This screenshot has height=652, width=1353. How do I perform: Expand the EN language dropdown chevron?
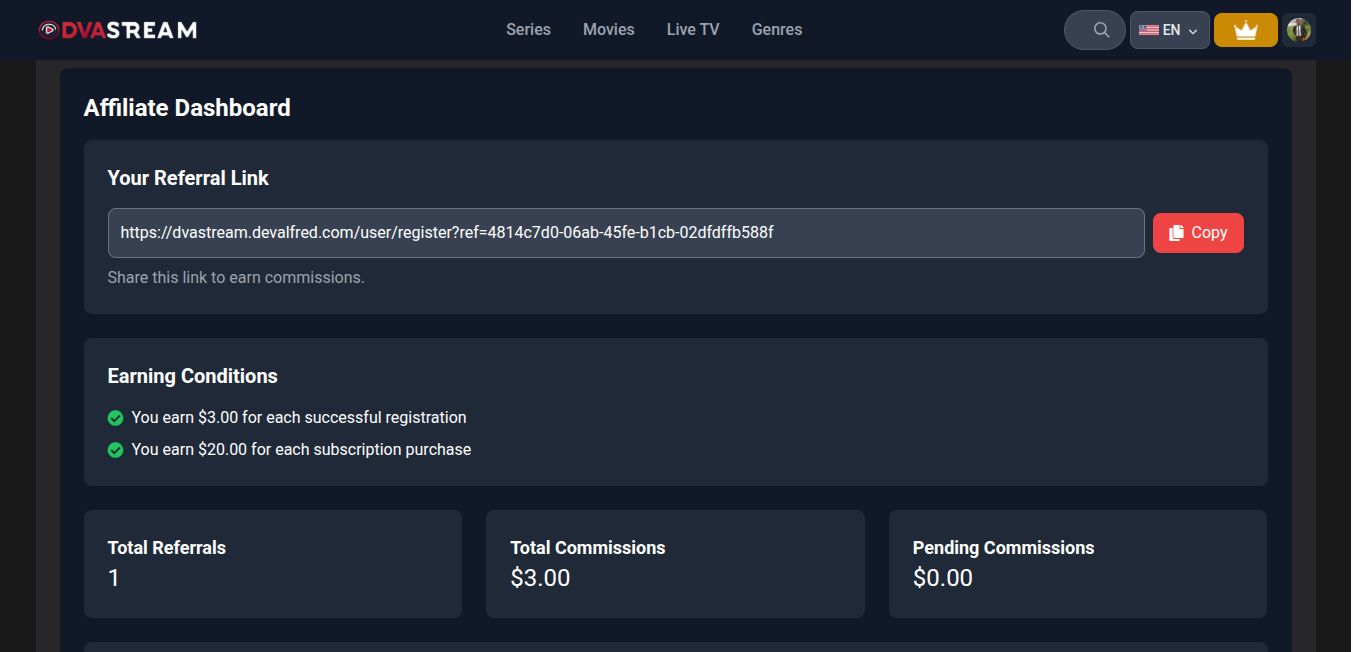(1193, 31)
